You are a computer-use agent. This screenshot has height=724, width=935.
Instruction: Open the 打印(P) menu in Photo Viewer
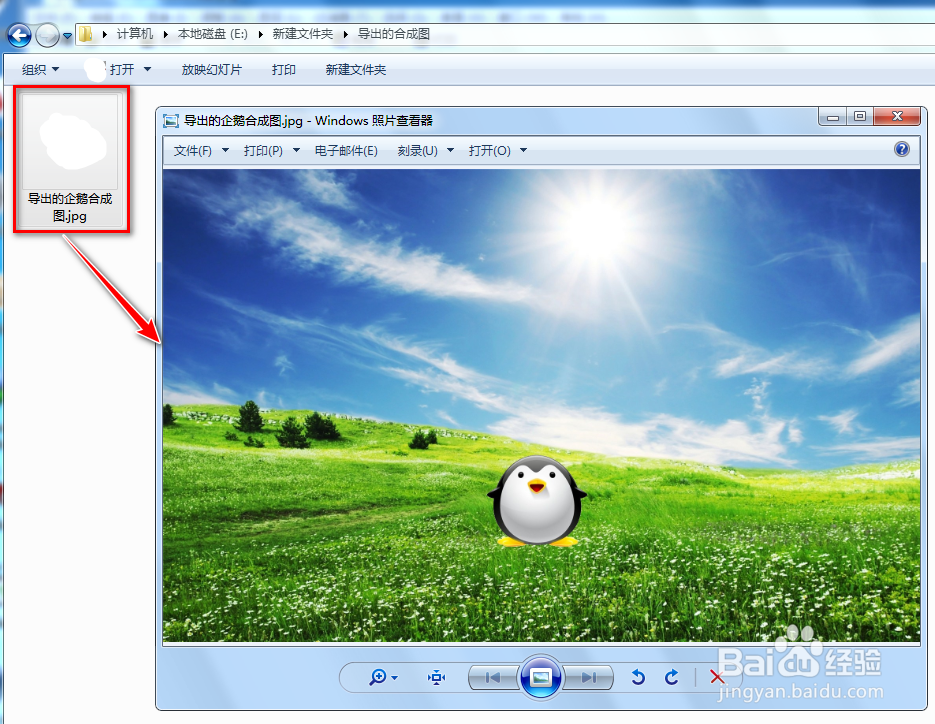click(x=271, y=151)
